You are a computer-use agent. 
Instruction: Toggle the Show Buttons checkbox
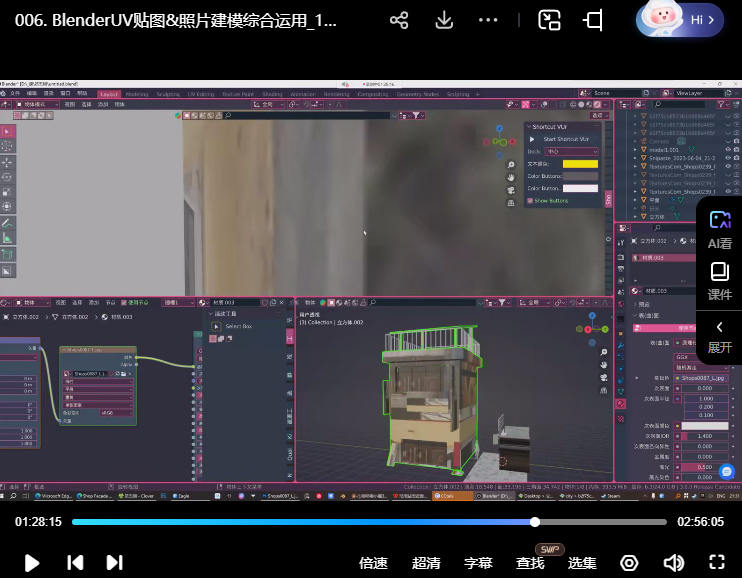531,201
